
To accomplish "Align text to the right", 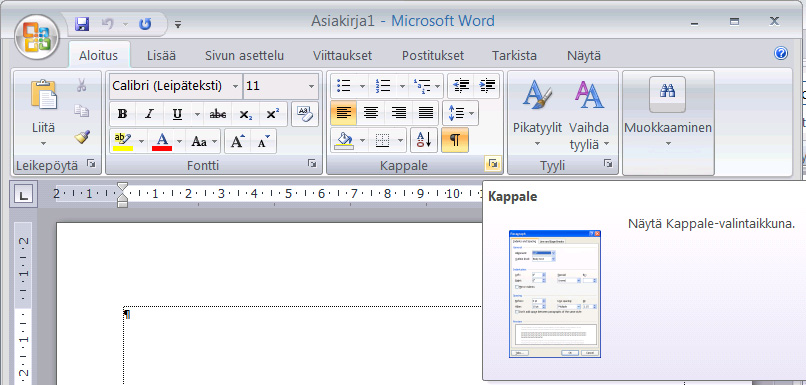I will pos(398,113).
